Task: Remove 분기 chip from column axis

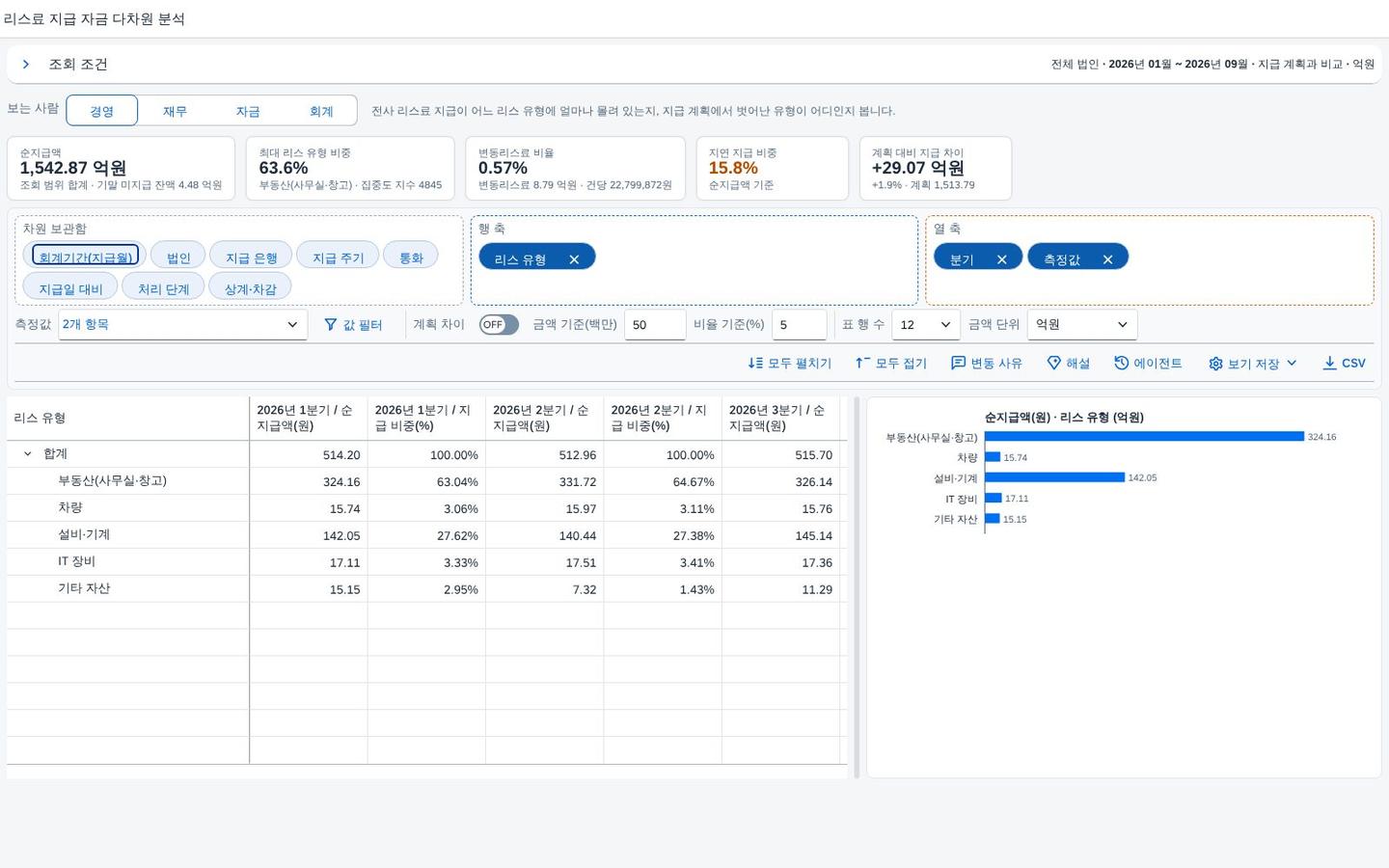Action: tap(1001, 259)
